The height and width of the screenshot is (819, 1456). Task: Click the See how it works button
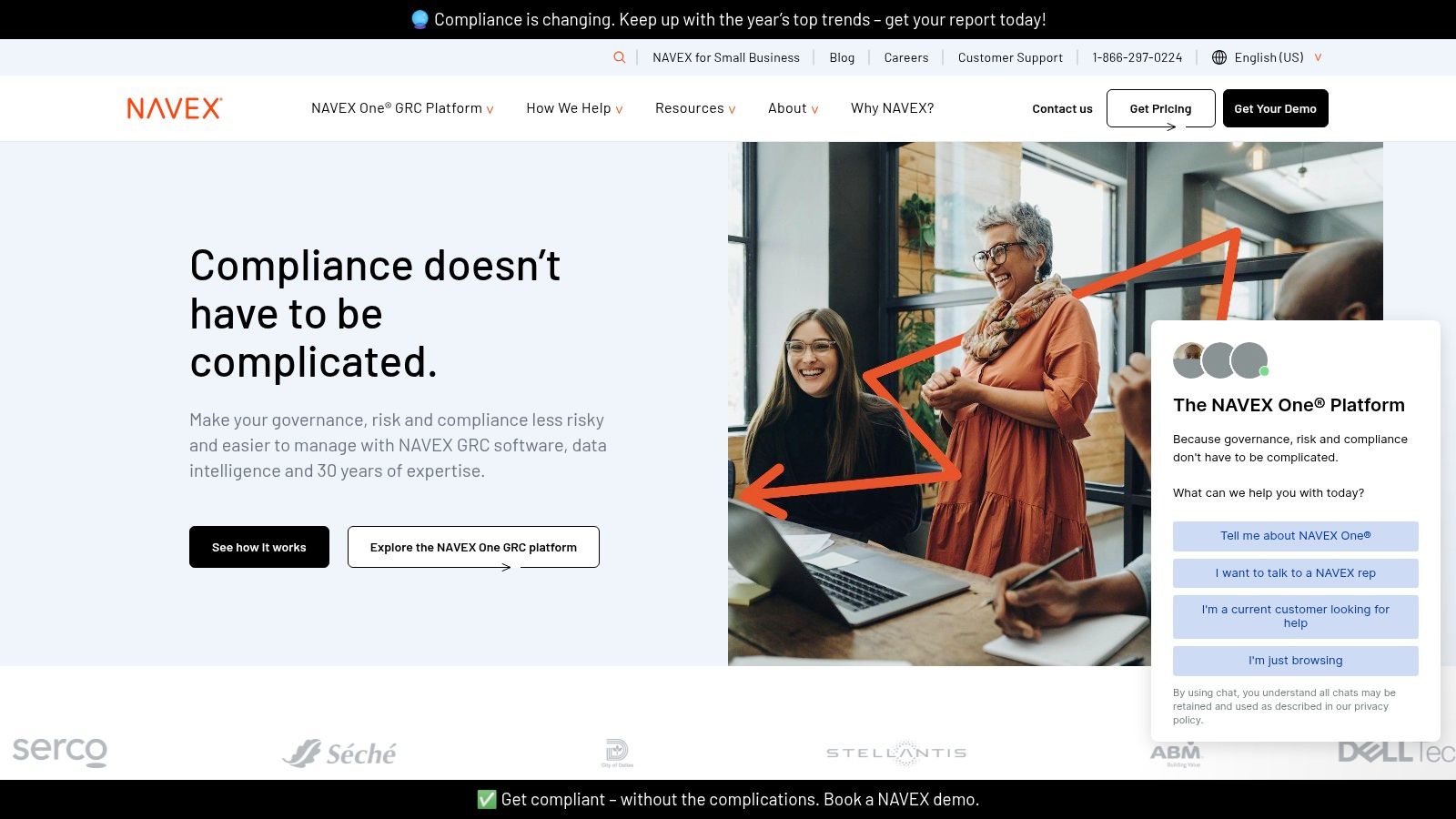pos(259,547)
